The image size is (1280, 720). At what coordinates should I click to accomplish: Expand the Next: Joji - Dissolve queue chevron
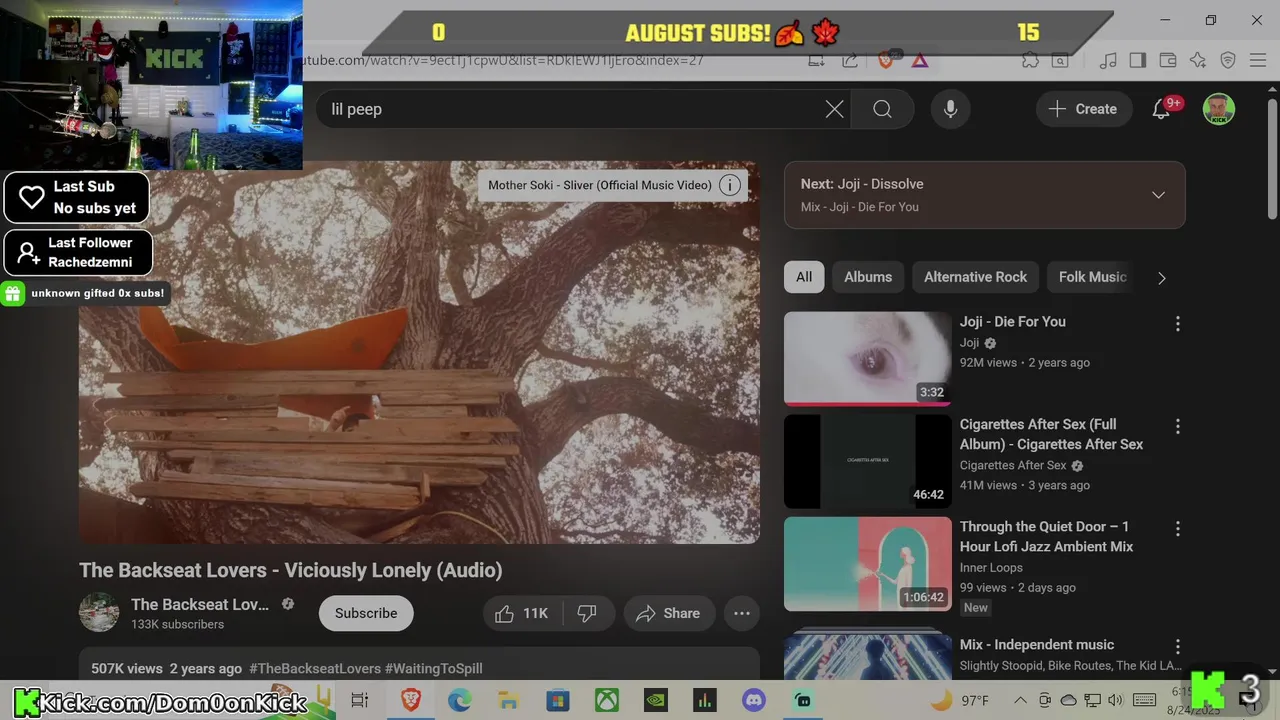[x=1158, y=195]
